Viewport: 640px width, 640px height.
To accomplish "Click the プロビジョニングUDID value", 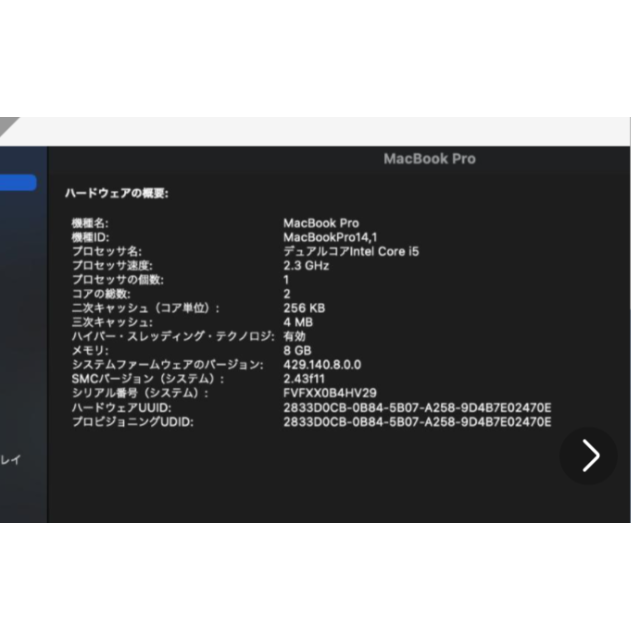I will (x=417, y=422).
